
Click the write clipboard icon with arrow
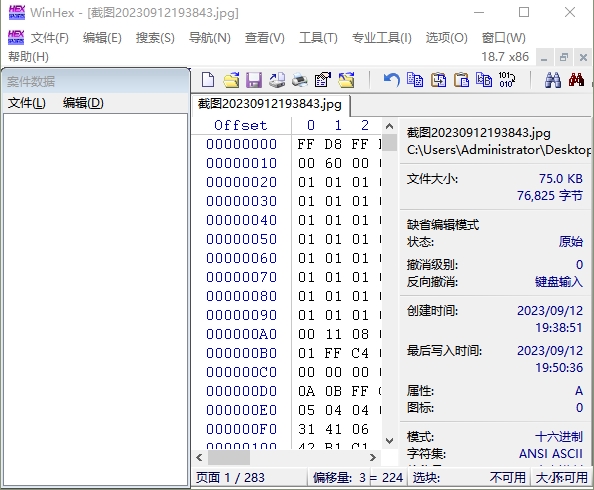(x=438, y=80)
